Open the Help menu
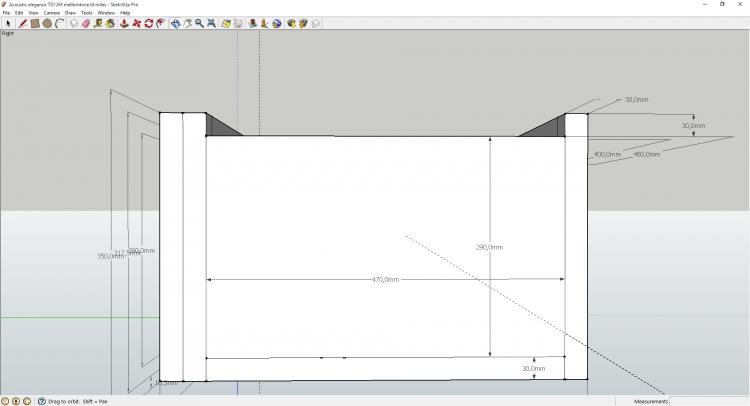 (125, 13)
